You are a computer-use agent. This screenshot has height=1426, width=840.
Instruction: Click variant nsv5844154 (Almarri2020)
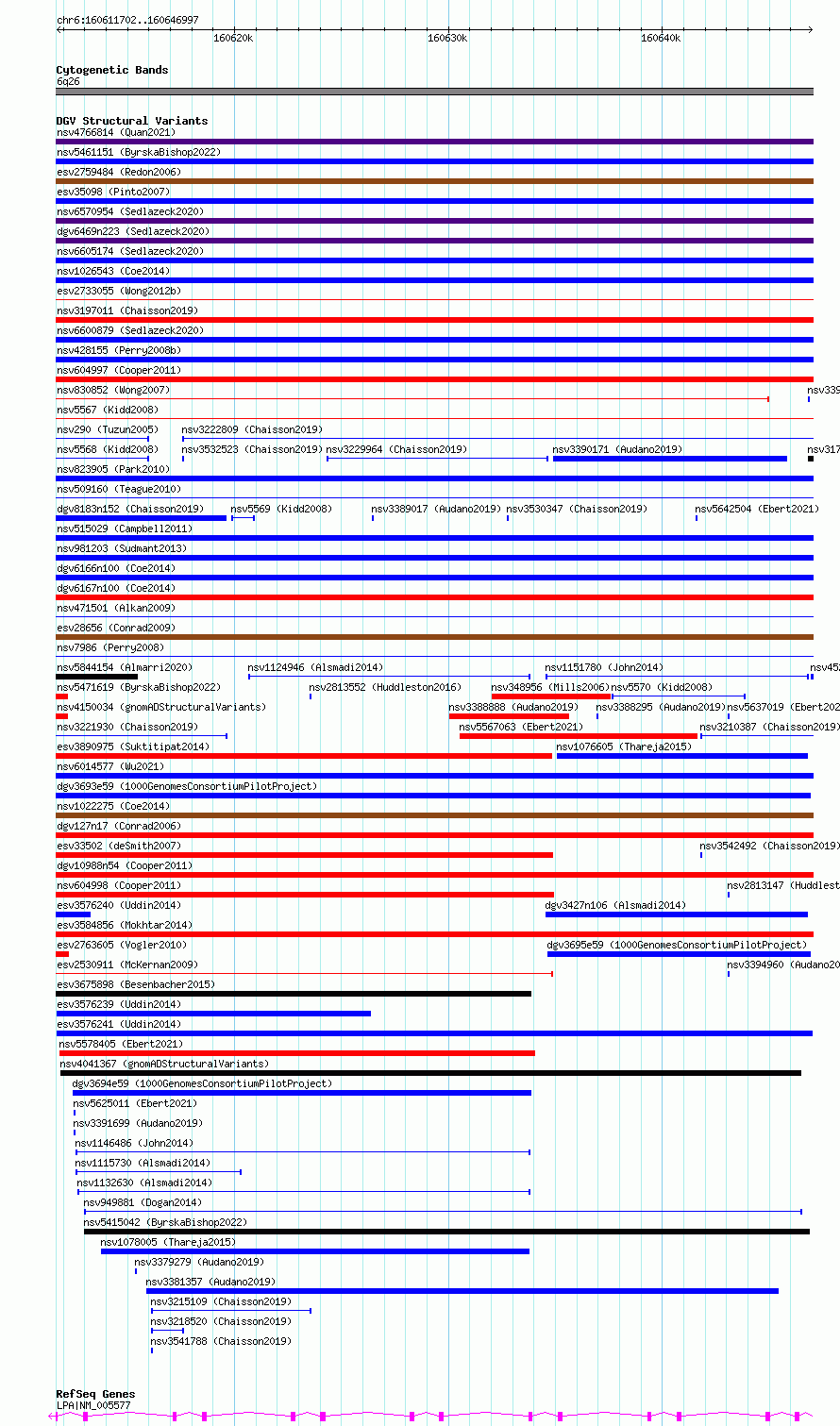point(124,667)
